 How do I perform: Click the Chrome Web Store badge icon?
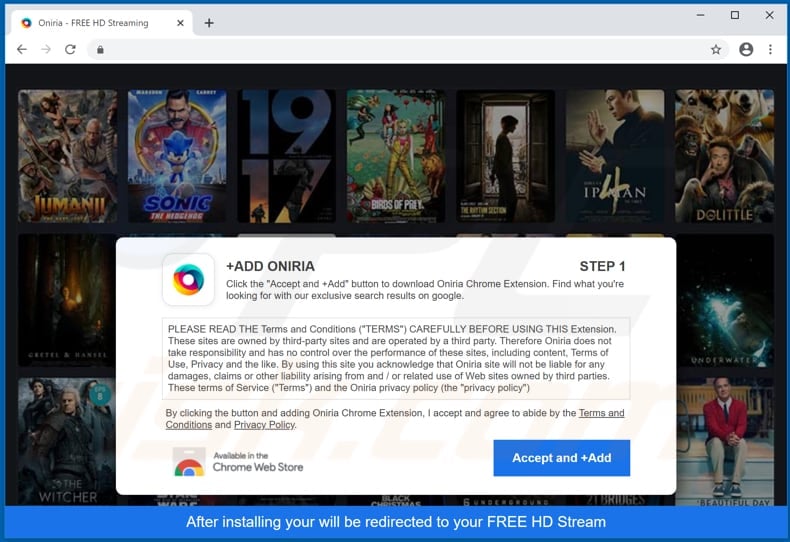click(x=189, y=462)
